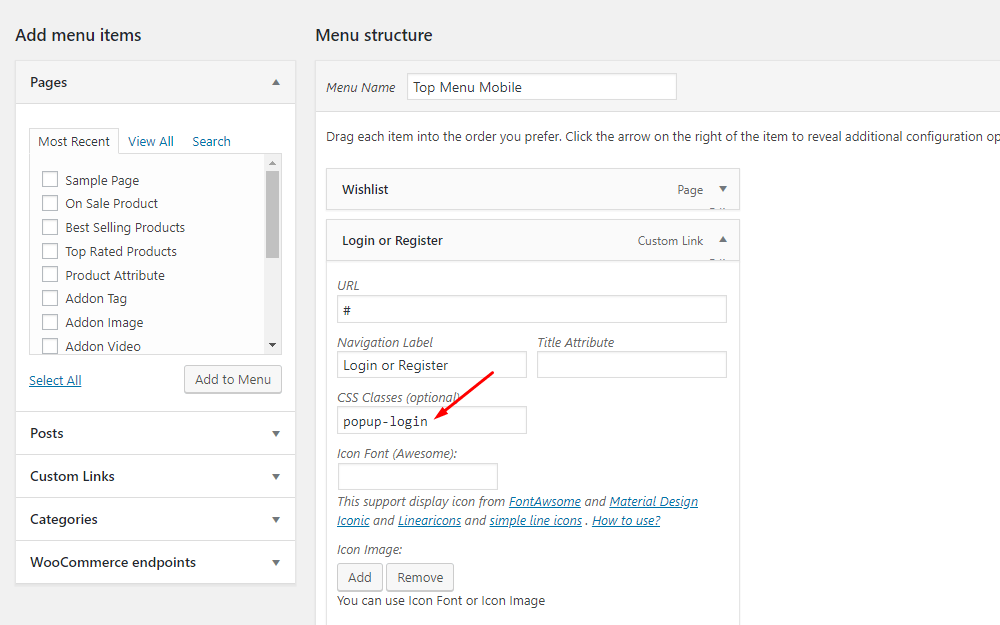This screenshot has width=1000, height=625.
Task: Open the Material Design Iconic link
Action: point(654,502)
